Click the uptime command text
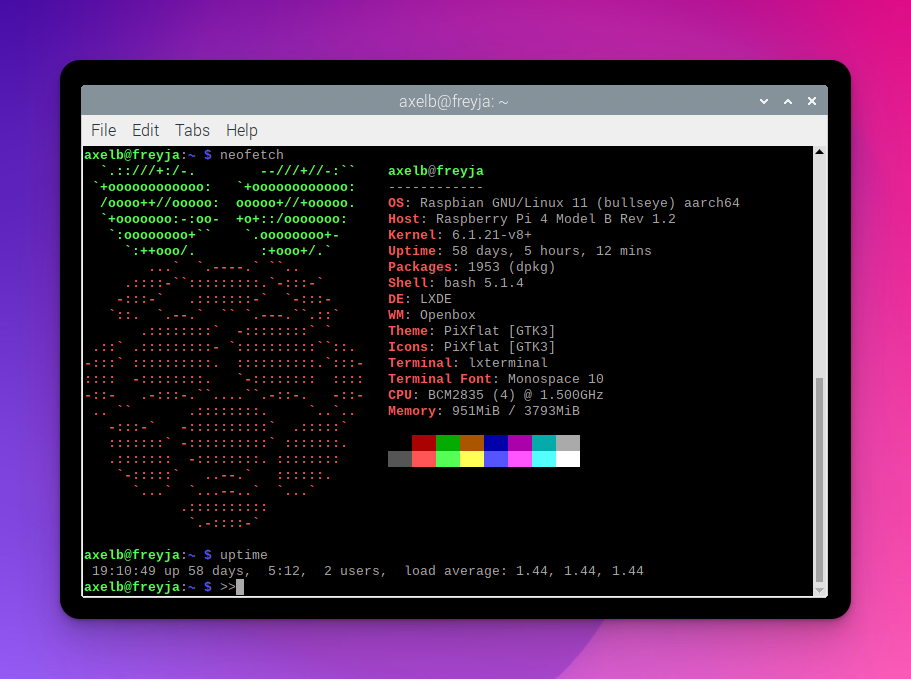This screenshot has height=679, width=911. pos(243,555)
